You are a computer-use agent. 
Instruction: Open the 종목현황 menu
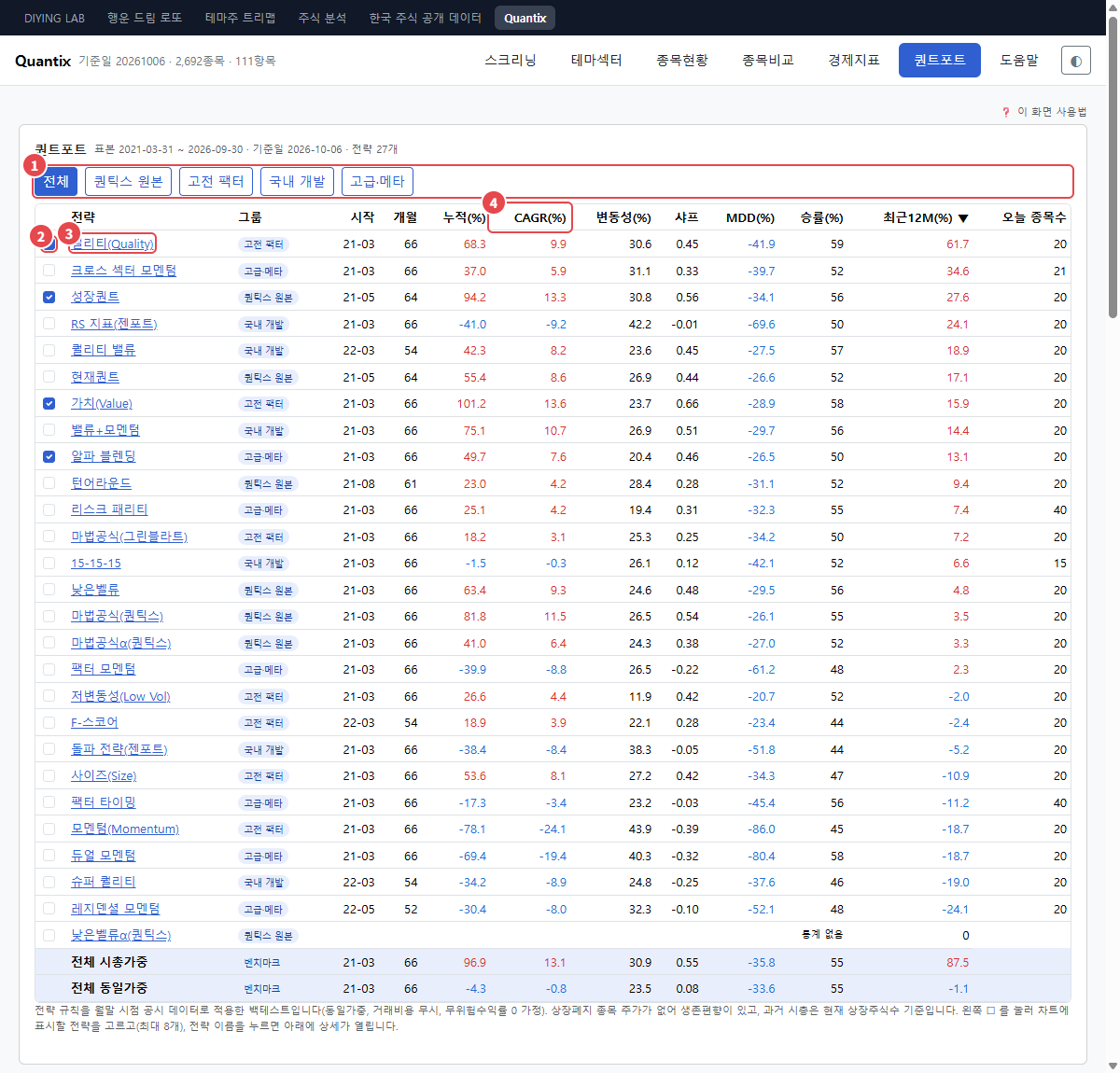[682, 61]
